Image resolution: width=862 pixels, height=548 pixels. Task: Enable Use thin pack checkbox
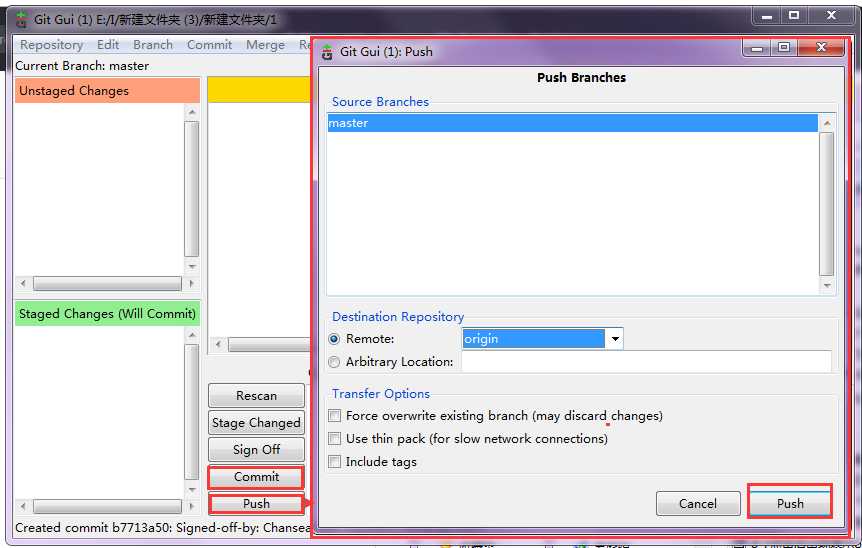pos(334,439)
